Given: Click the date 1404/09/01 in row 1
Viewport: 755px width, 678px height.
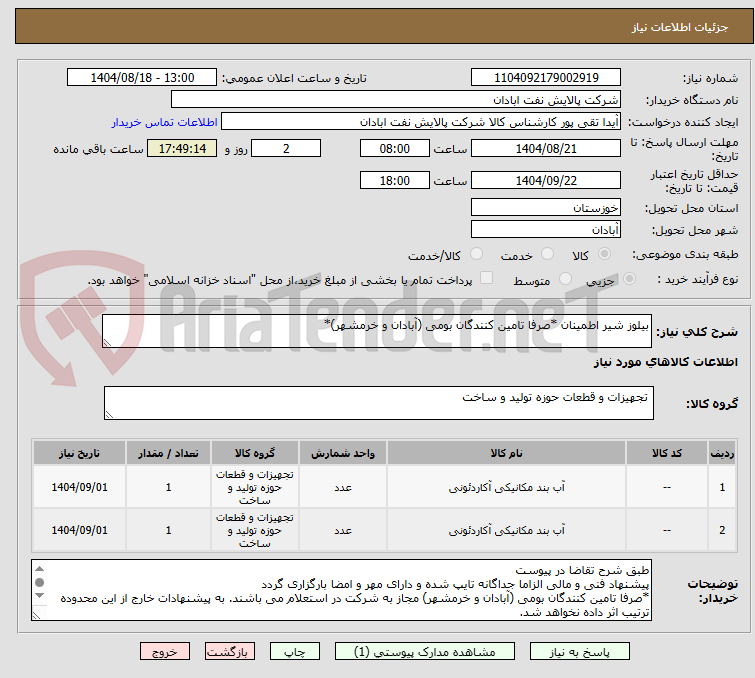Looking at the screenshot, I should (x=79, y=487).
